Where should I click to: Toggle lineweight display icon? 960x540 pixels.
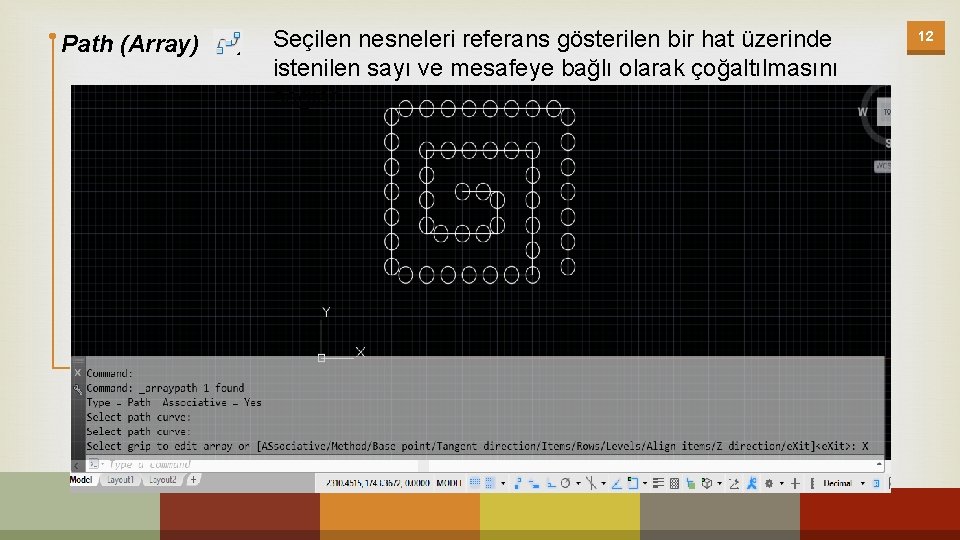[658, 483]
